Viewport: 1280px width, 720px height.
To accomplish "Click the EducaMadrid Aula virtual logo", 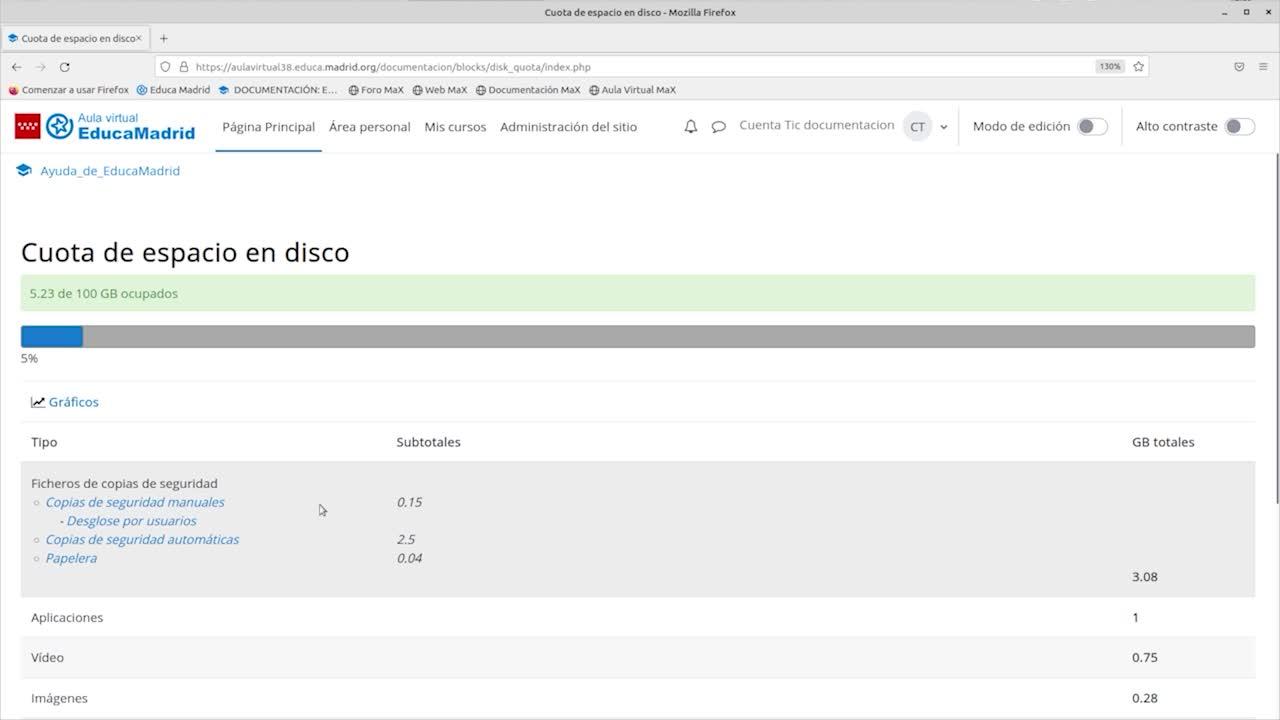I will click(105, 126).
